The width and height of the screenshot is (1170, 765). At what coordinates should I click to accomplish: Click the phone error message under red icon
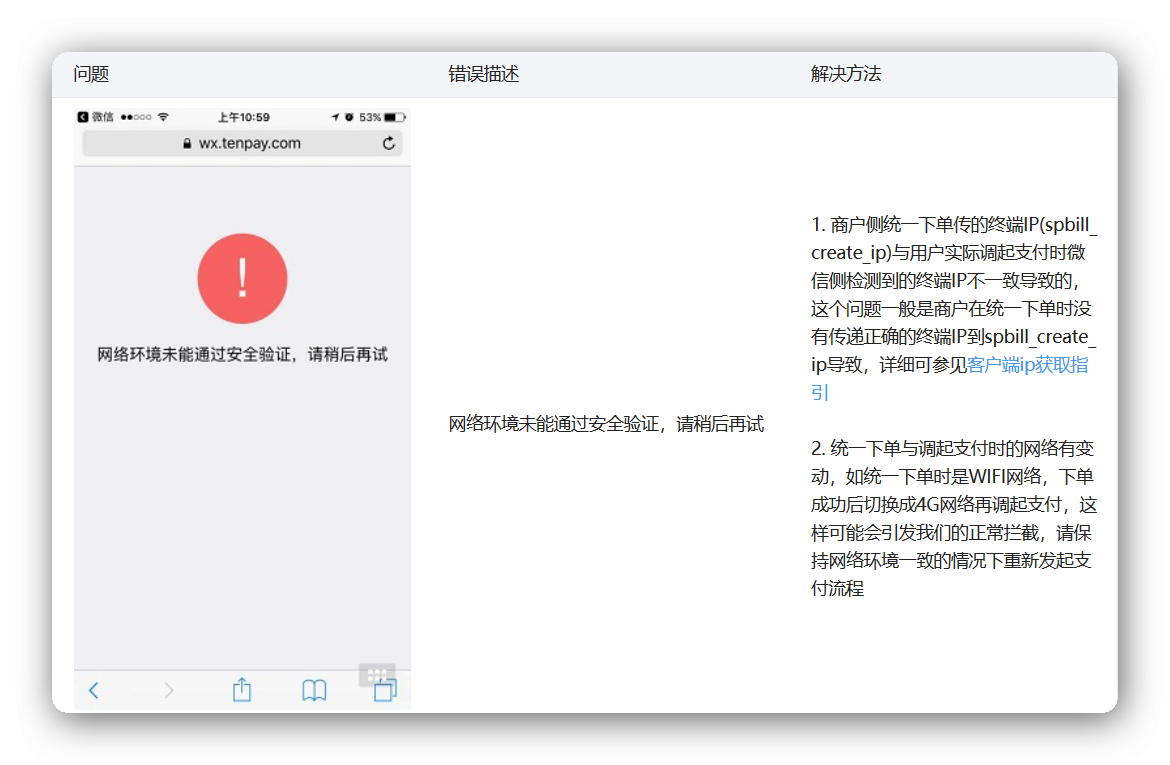(242, 355)
